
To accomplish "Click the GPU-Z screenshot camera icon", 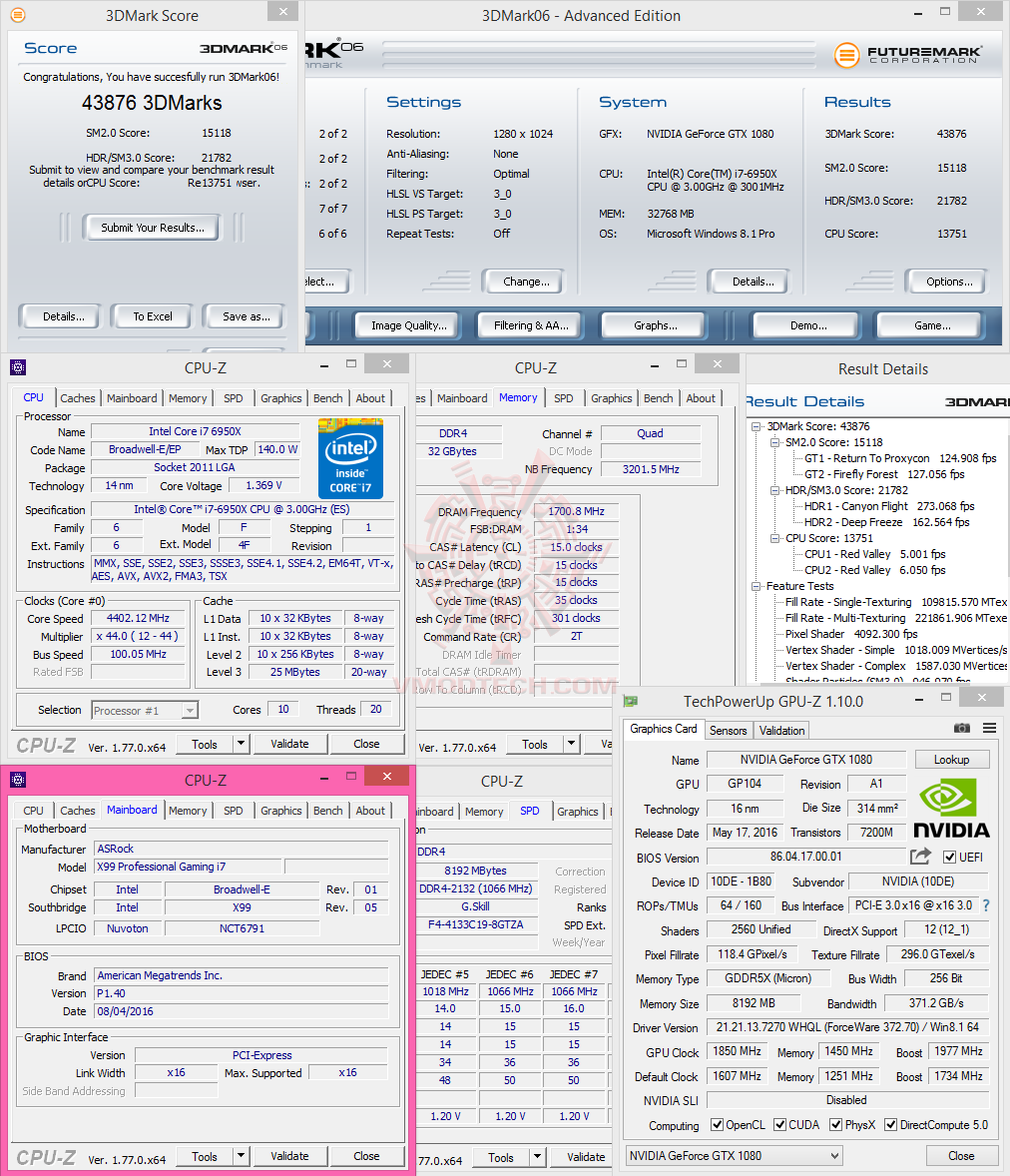I will point(962,728).
